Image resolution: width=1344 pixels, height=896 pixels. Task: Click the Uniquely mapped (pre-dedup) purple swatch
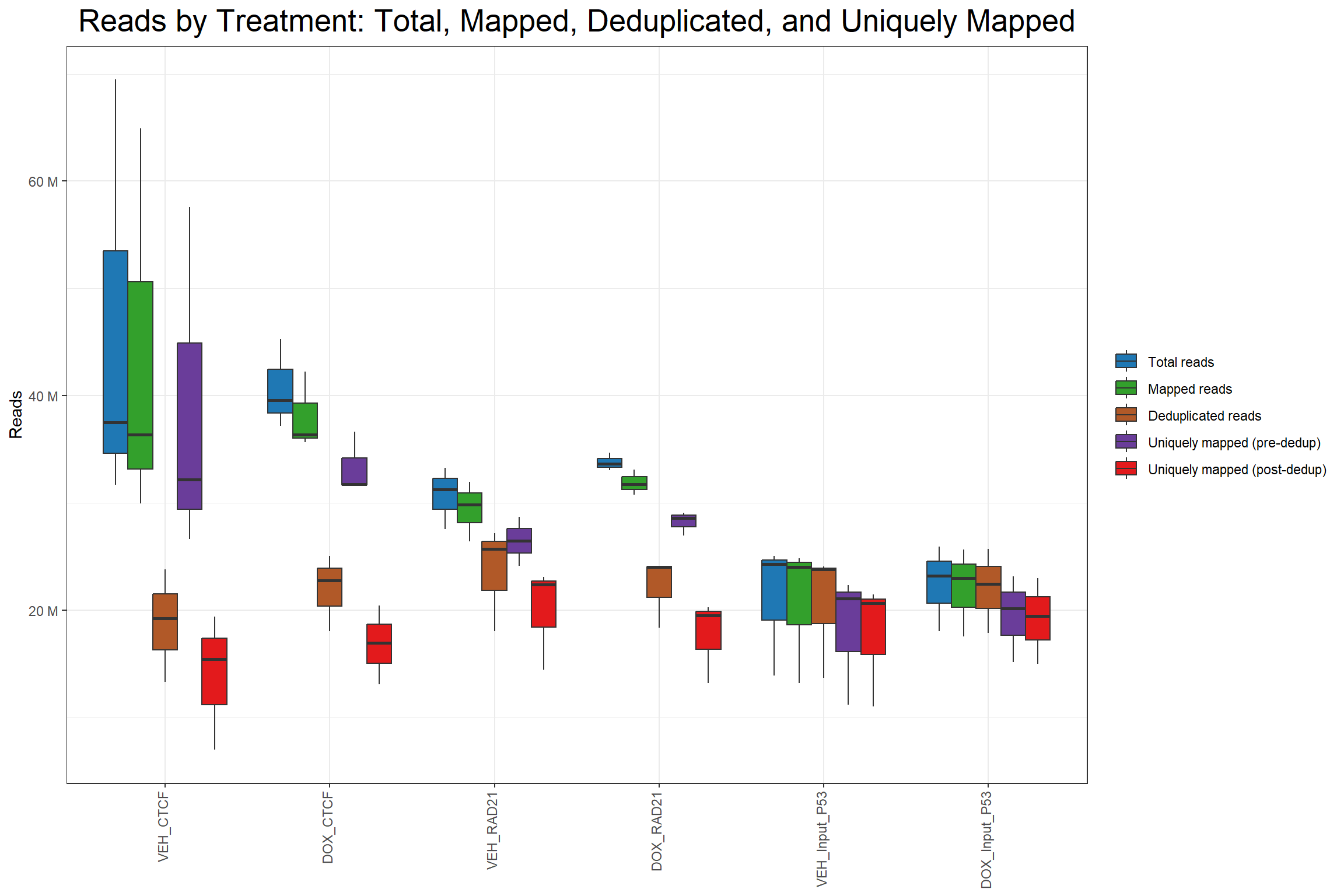tap(1126, 442)
